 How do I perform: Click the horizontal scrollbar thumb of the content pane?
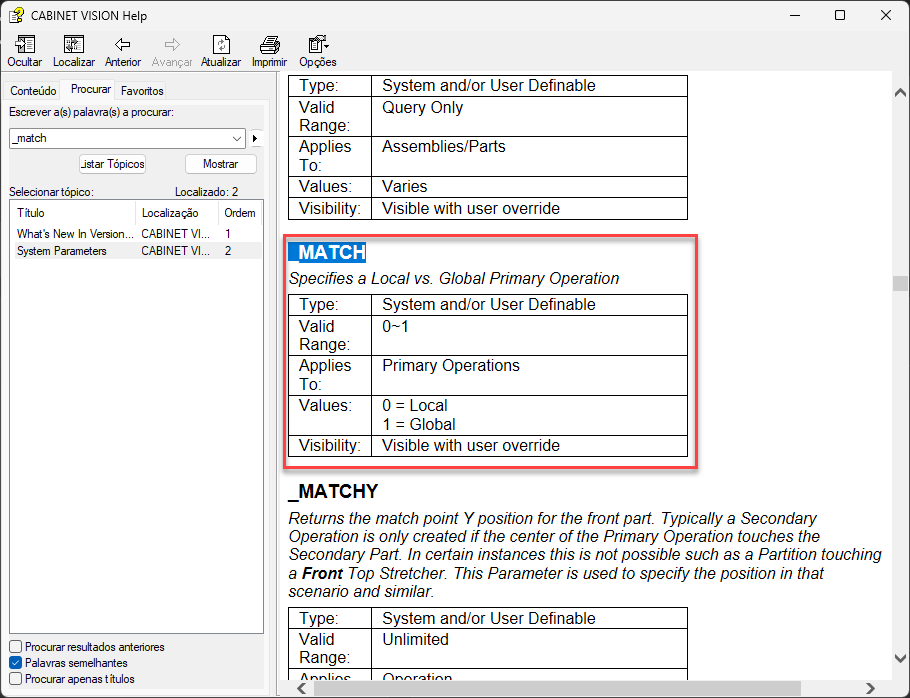[557, 688]
